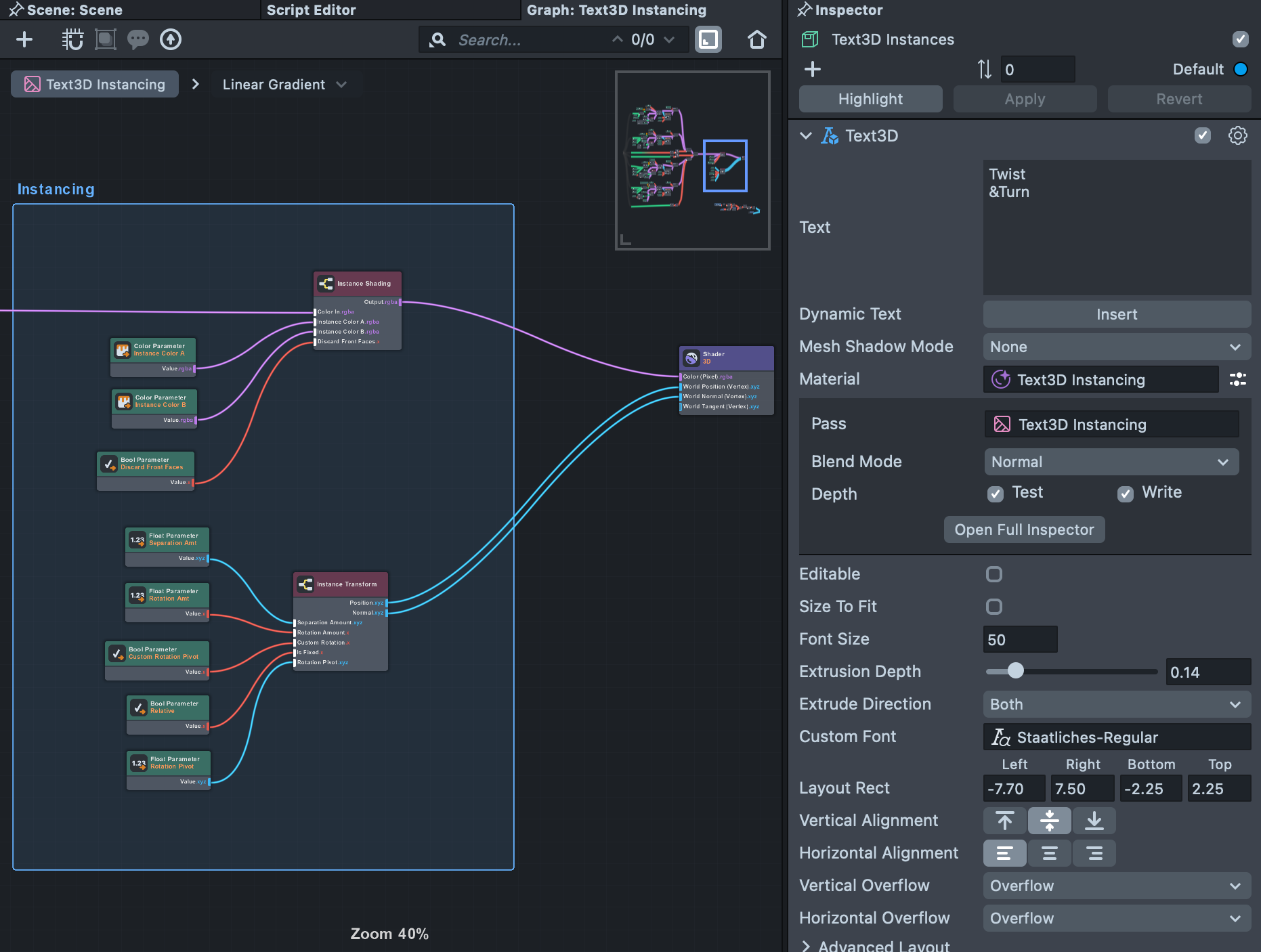Open Text3D component gear settings
The width and height of the screenshot is (1261, 952).
point(1237,136)
